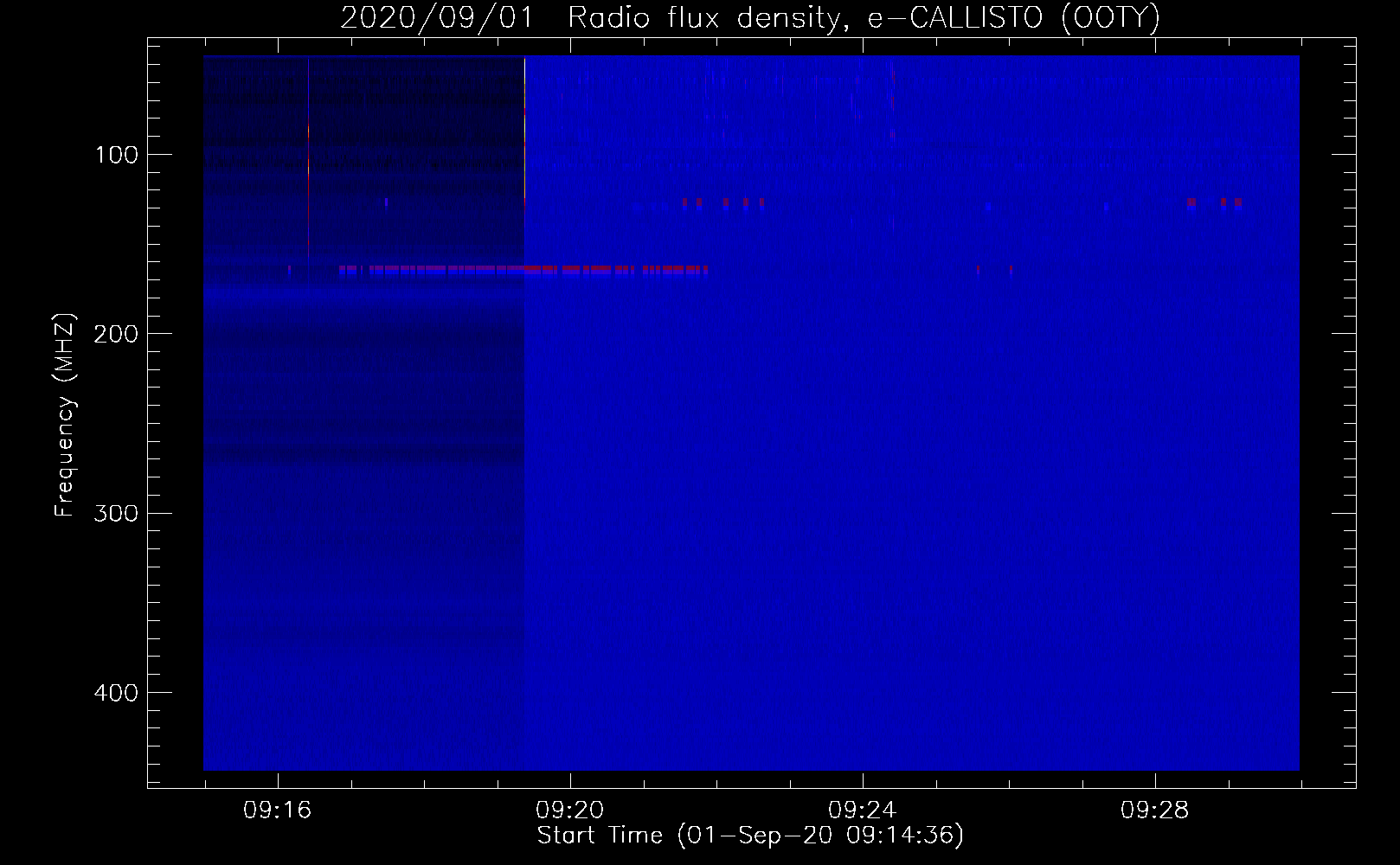Click the 09:16 time tick label
Screen dimensions: 1400x865
(278, 811)
